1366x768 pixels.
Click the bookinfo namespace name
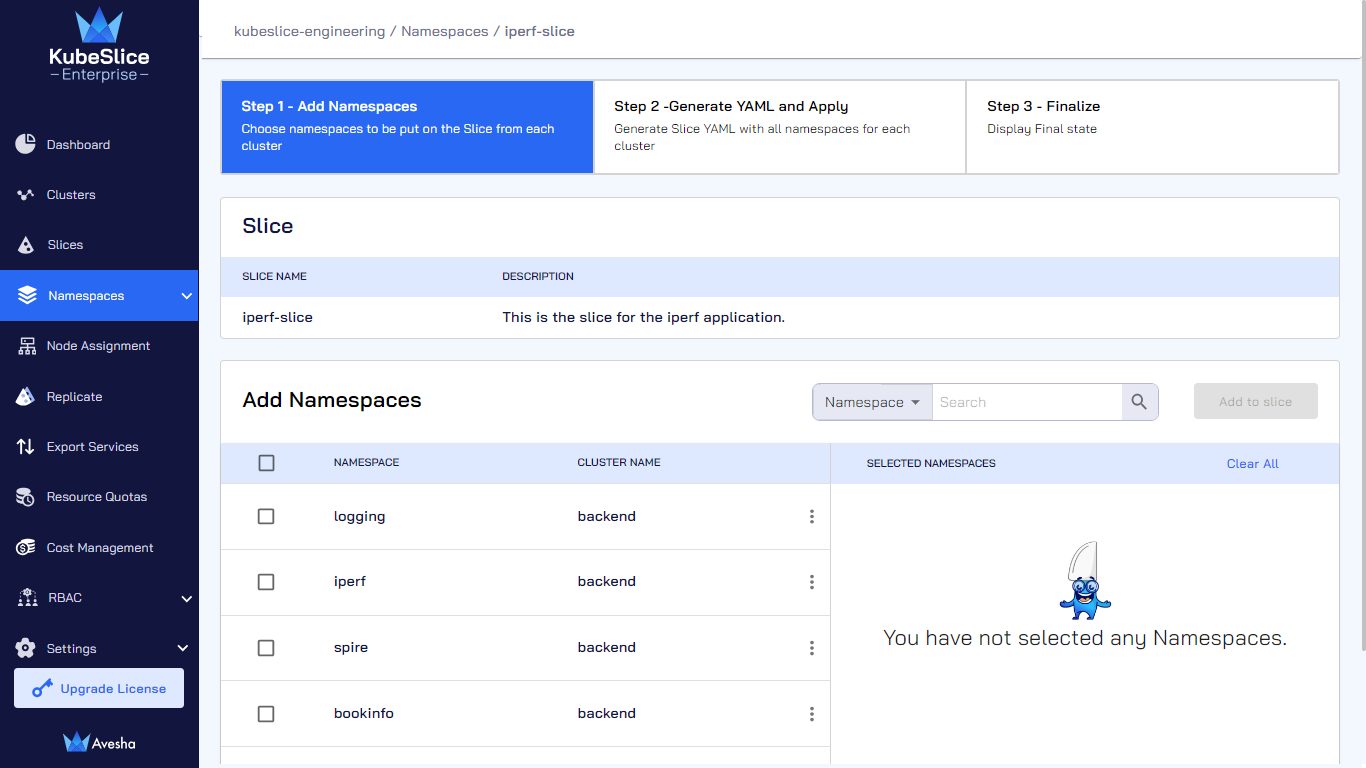pyautogui.click(x=364, y=714)
